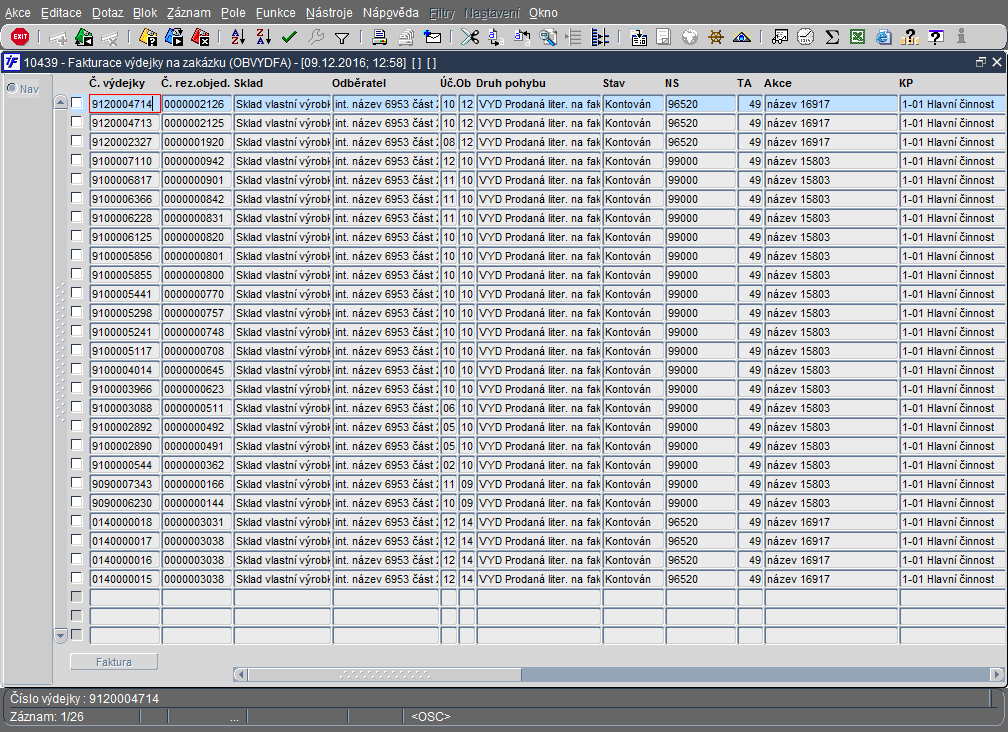Click the envelope icon in toolbar

433,37
